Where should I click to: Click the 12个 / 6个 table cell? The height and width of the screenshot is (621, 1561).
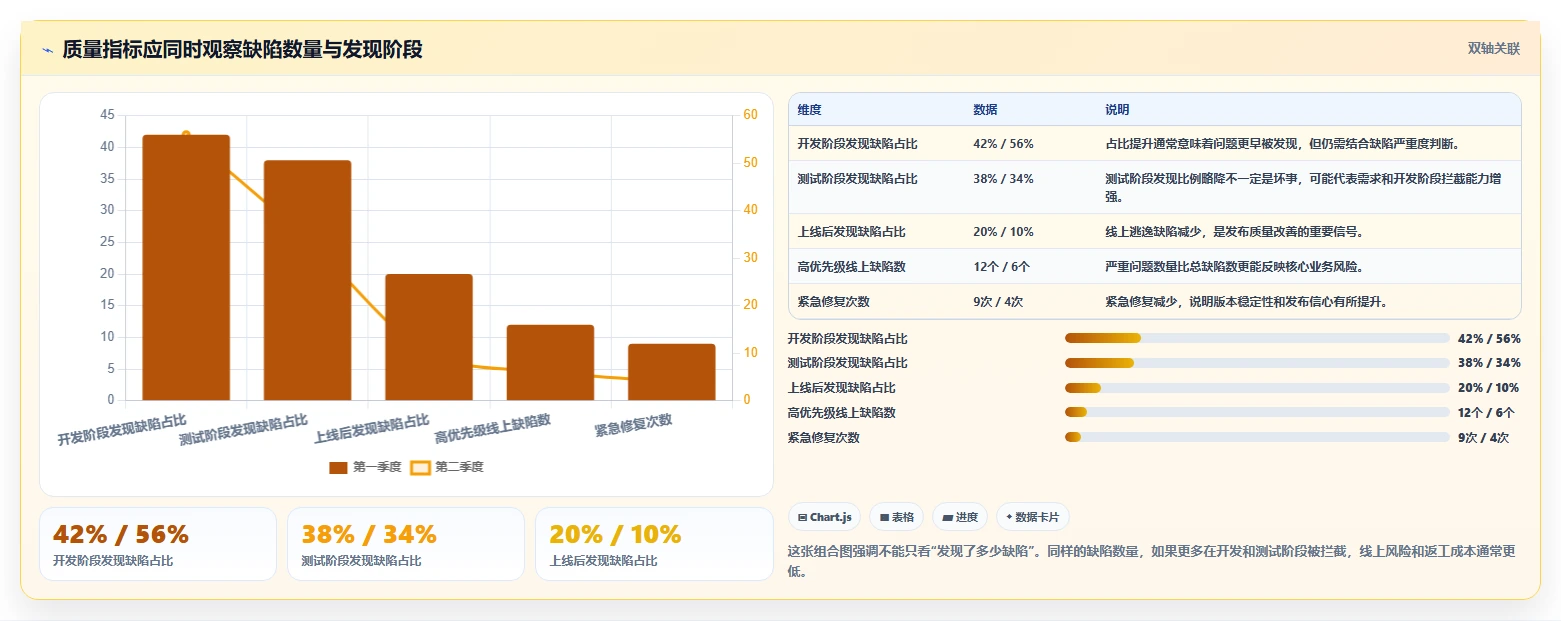coord(1001,267)
